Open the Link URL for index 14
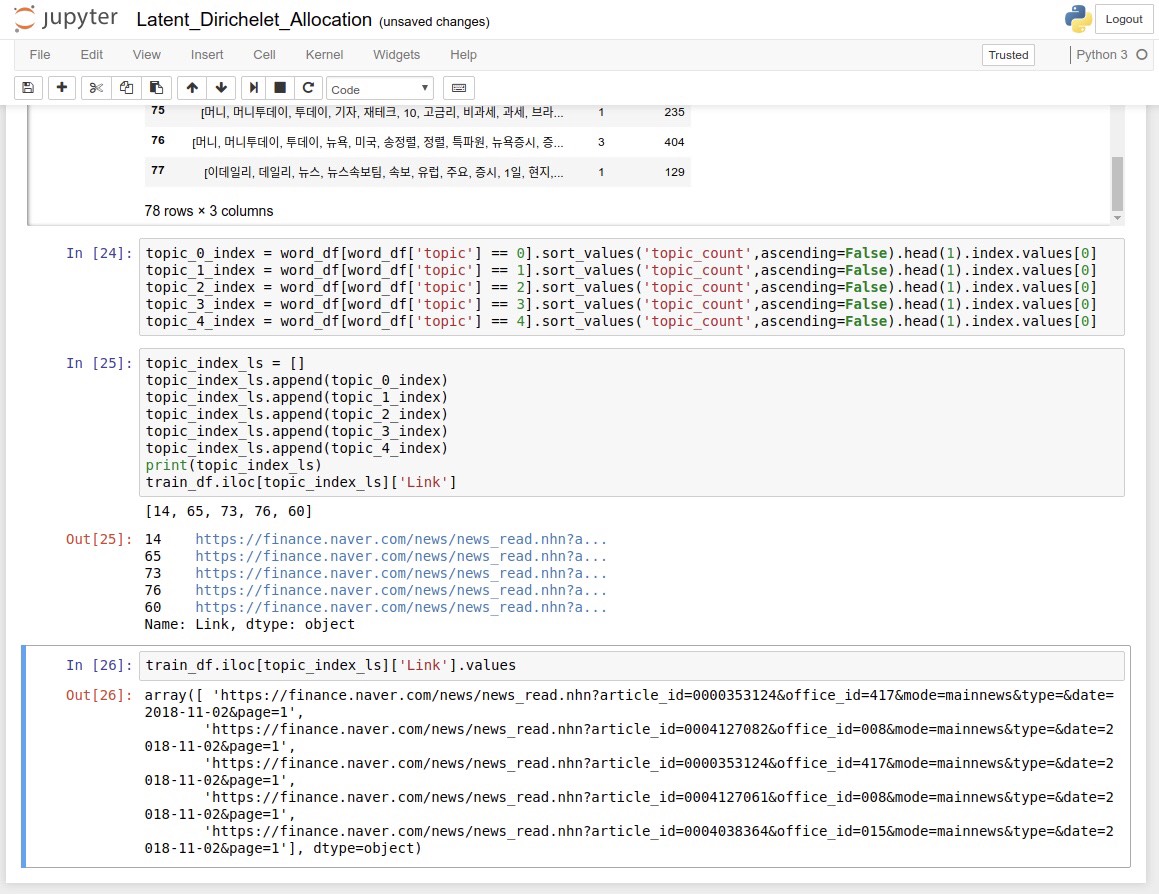Screen dimensions: 1159x894 point(401,539)
